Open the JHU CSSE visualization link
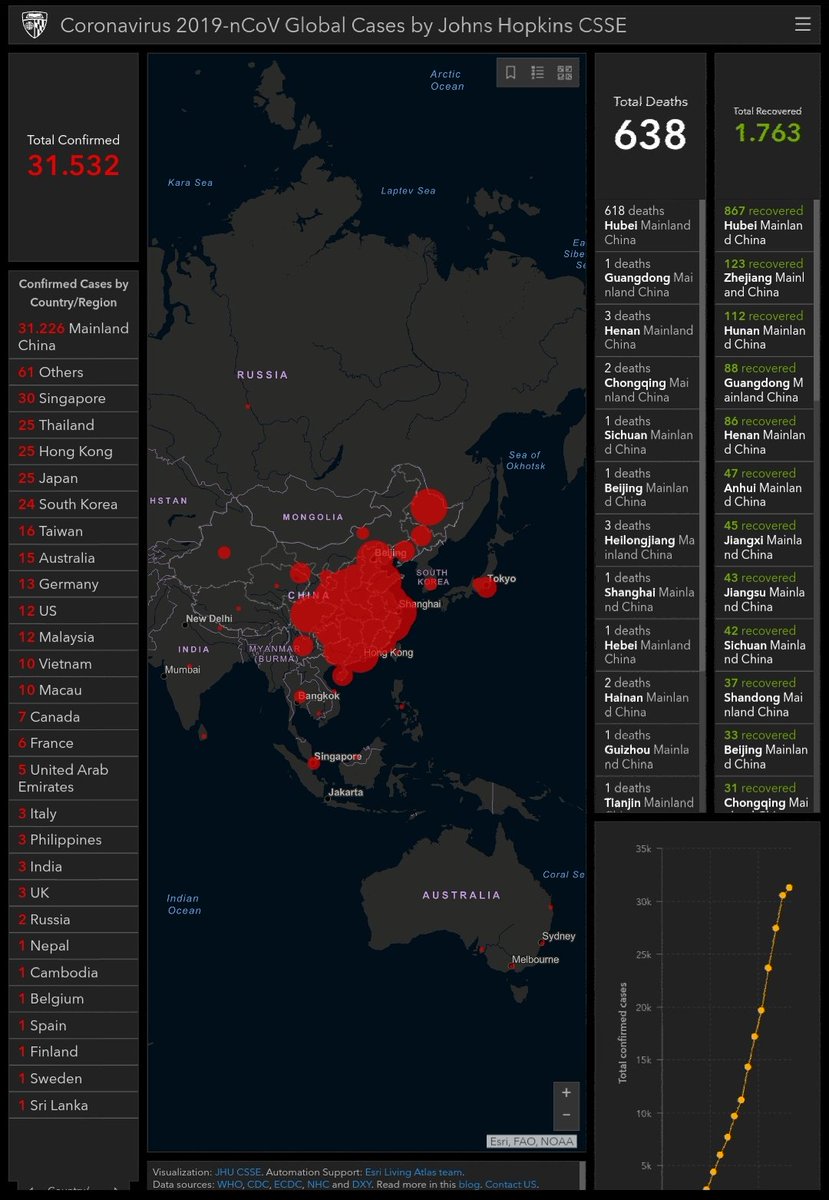Screen dimensions: 829x1200 pyautogui.click(x=240, y=1171)
